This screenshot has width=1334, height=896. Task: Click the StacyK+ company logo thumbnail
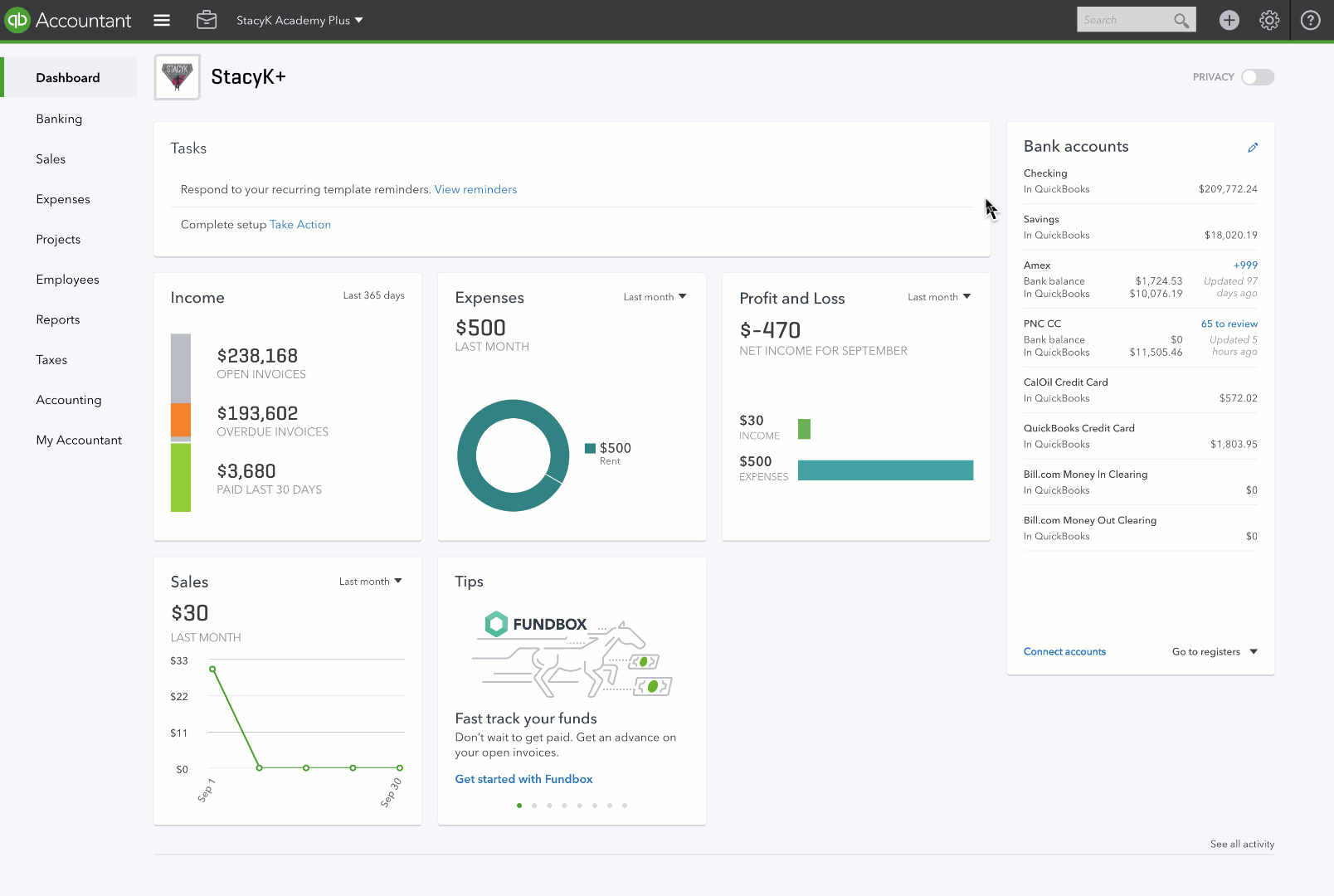pos(178,77)
